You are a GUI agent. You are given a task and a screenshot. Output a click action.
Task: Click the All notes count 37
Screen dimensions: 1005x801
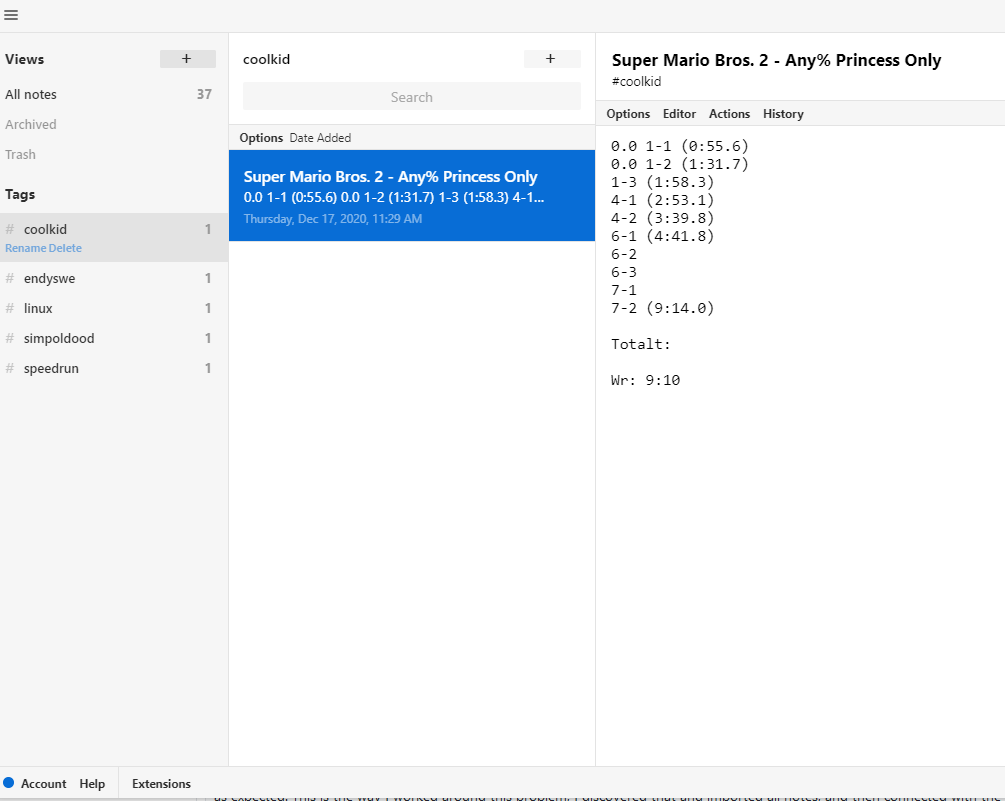coord(204,94)
